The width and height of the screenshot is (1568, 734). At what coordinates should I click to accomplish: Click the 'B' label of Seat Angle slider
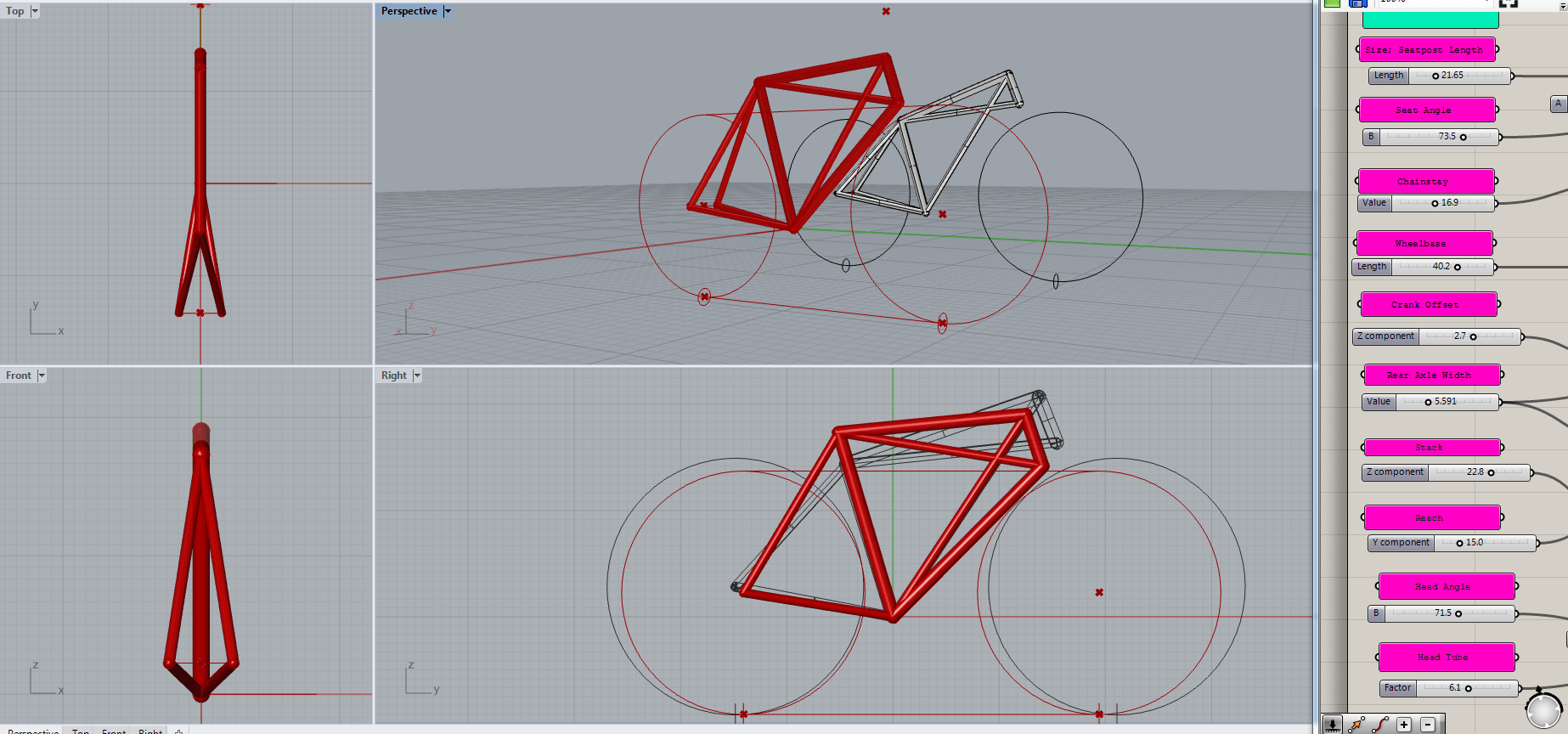[x=1371, y=137]
